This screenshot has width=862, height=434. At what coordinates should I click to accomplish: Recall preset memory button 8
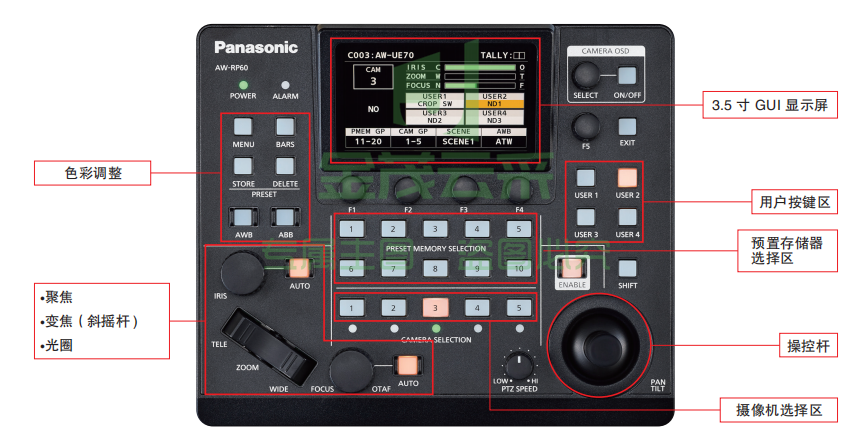point(435,268)
